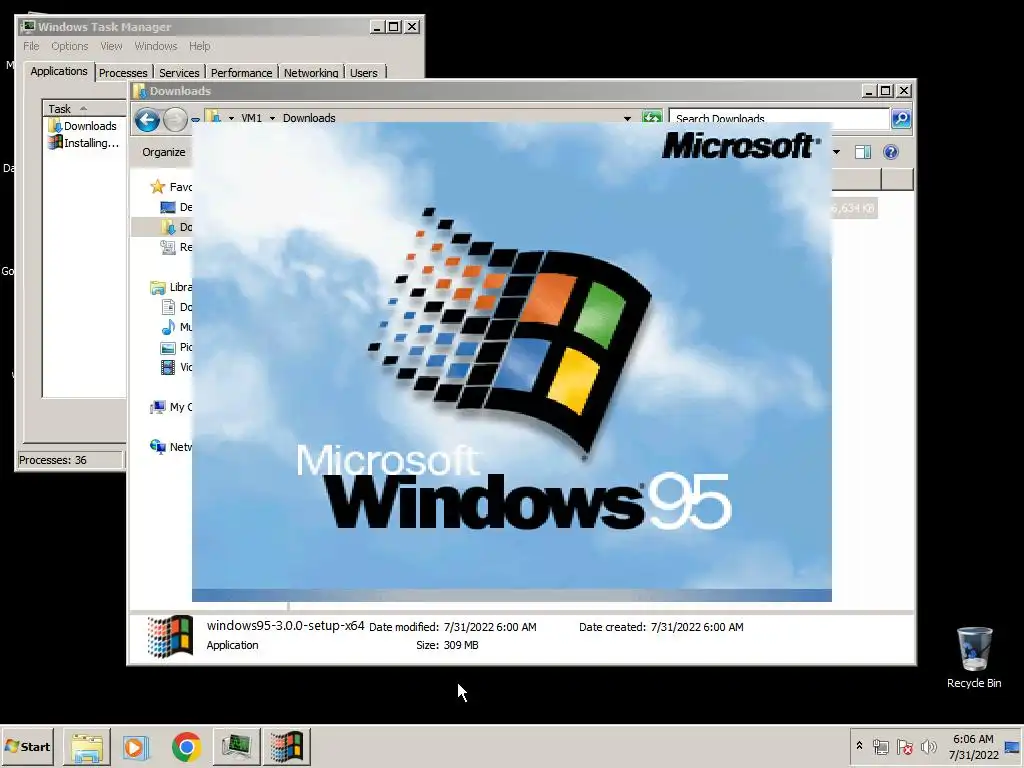The height and width of the screenshot is (768, 1024).
Task: Click the windows95-3.0.0-setup-x64 file name
Action: point(285,626)
